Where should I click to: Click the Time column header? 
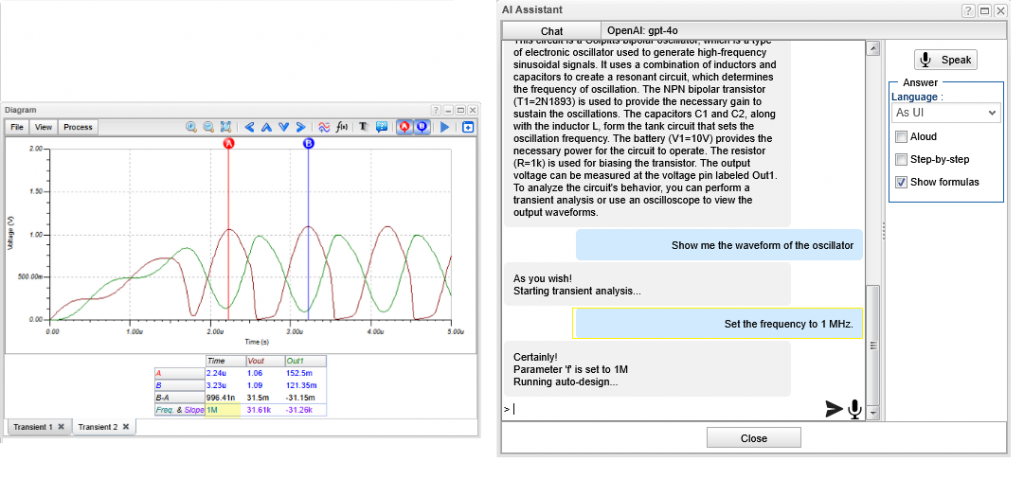[x=225, y=361]
